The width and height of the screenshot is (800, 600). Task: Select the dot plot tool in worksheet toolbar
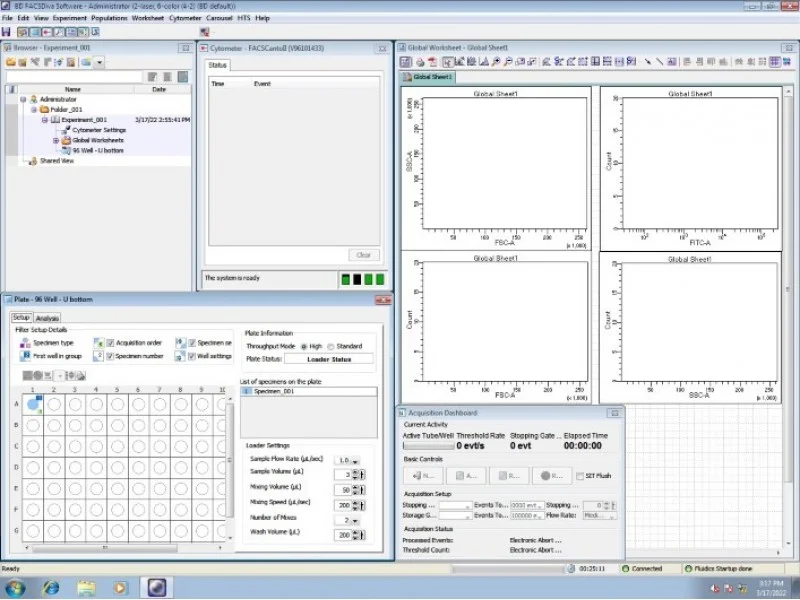[460, 62]
